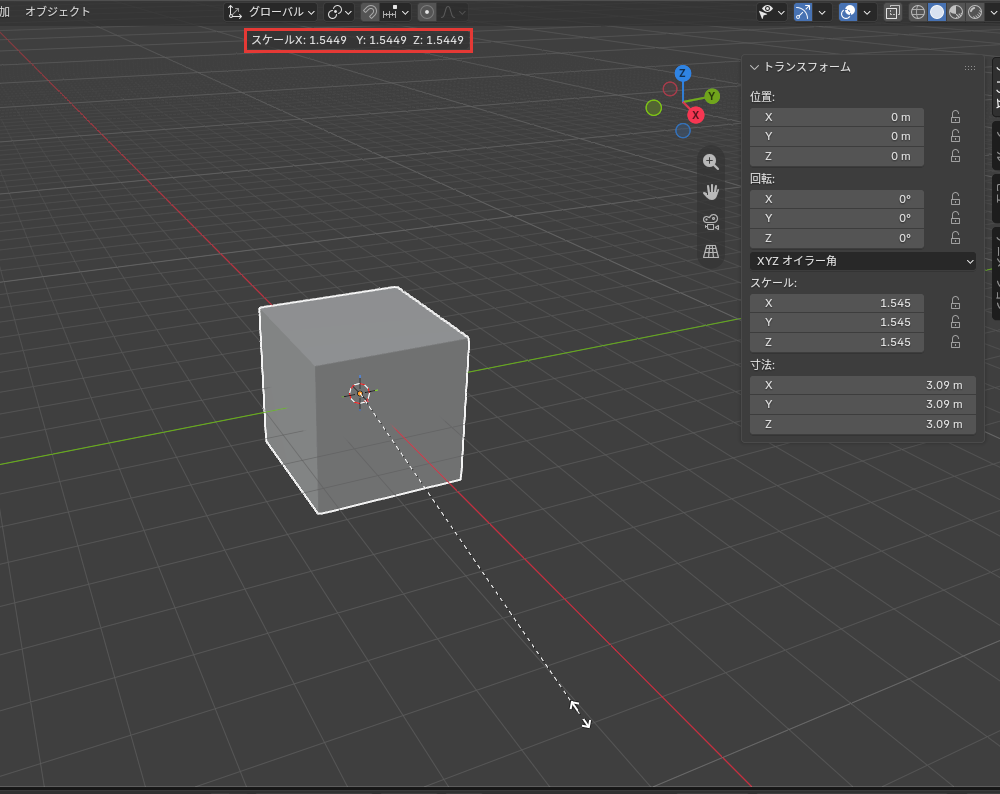This screenshot has width=1000, height=794.
Task: Click the green Y axis gizmo handle
Action: coord(712,96)
